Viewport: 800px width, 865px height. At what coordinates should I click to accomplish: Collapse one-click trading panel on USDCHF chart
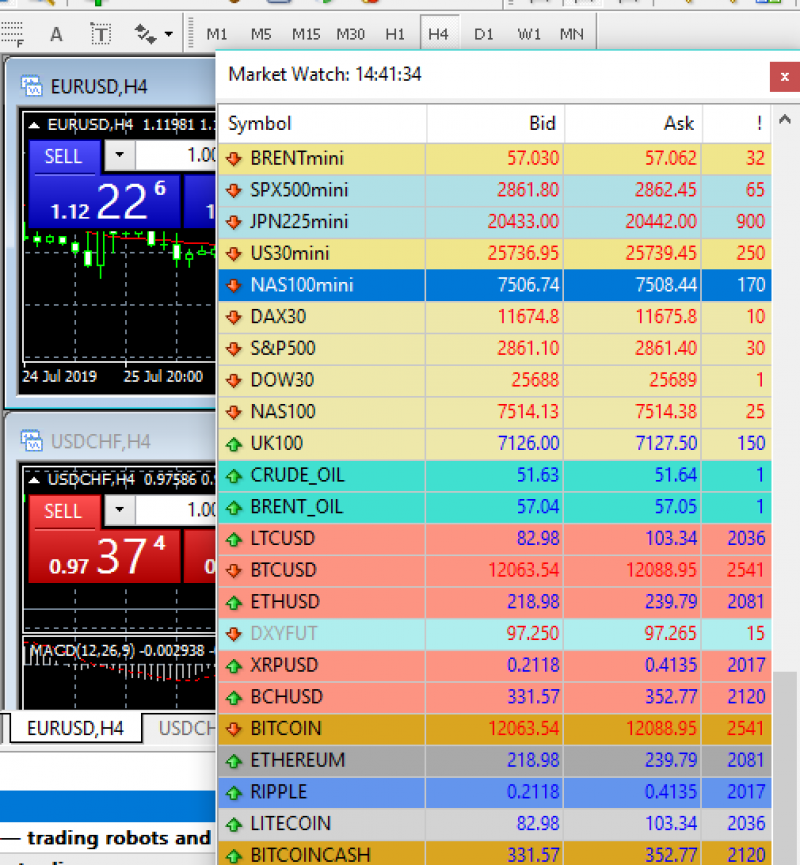tap(34, 480)
